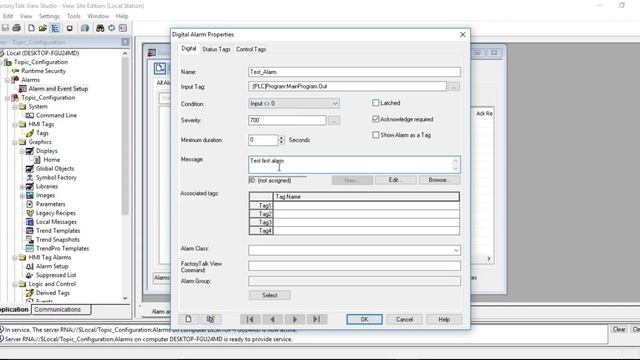The height and width of the screenshot is (360, 640).
Task: Click the Input Tag browse ellipsis button
Action: click(x=453, y=86)
